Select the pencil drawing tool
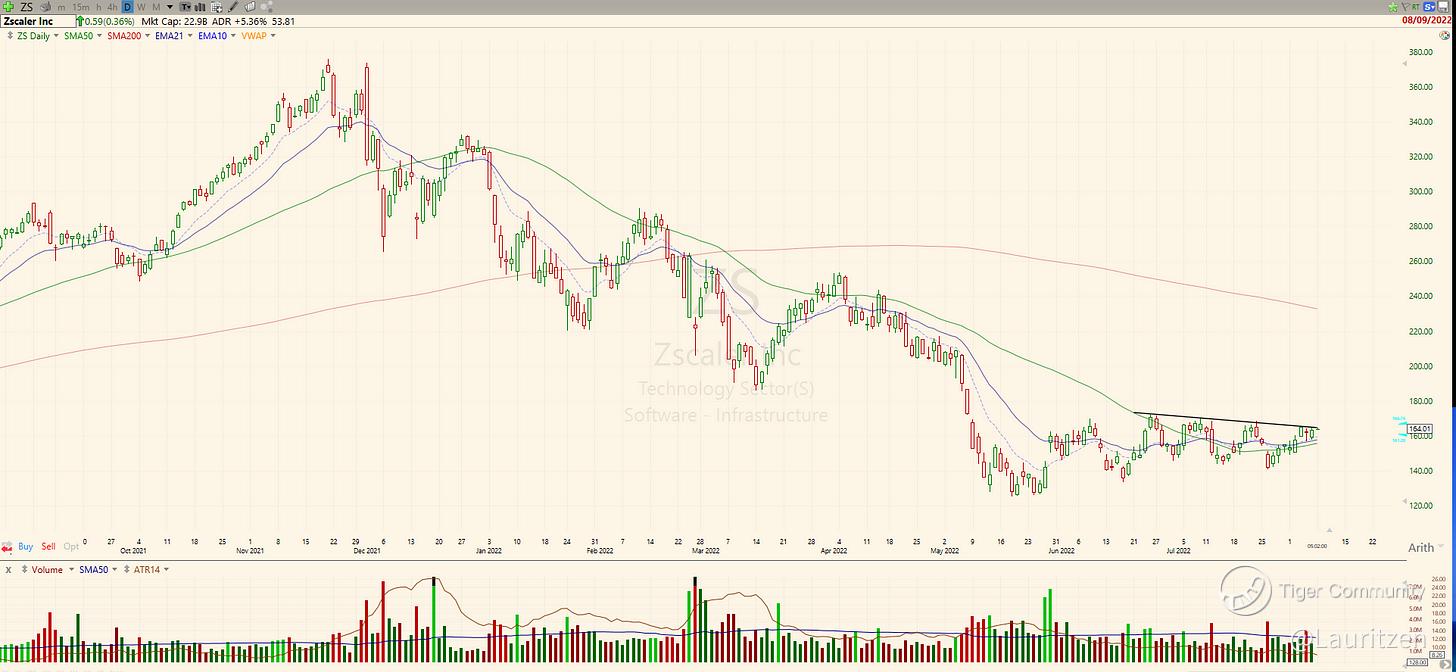The image size is (1456, 672). click(x=233, y=7)
